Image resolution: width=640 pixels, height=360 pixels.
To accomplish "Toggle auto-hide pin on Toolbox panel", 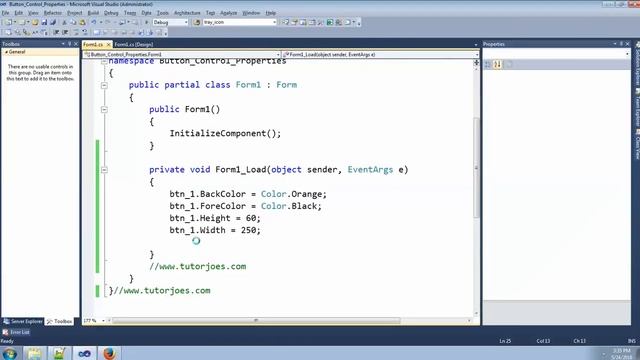I will [x=69, y=44].
